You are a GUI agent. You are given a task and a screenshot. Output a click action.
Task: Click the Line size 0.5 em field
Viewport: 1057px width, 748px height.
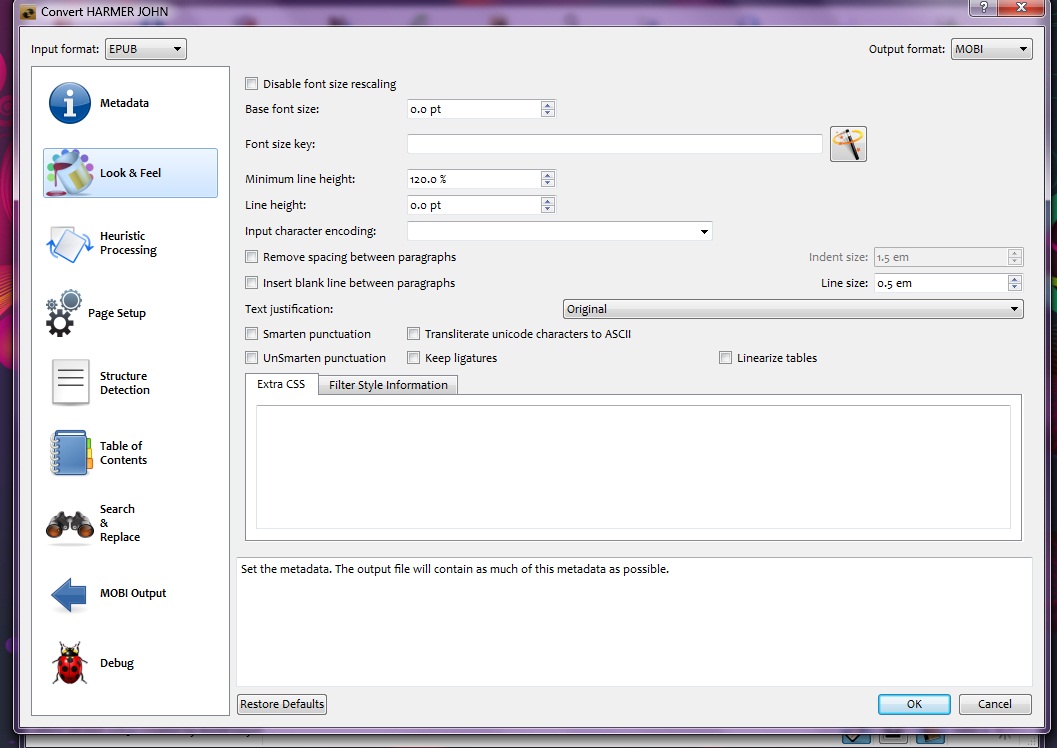(x=941, y=283)
